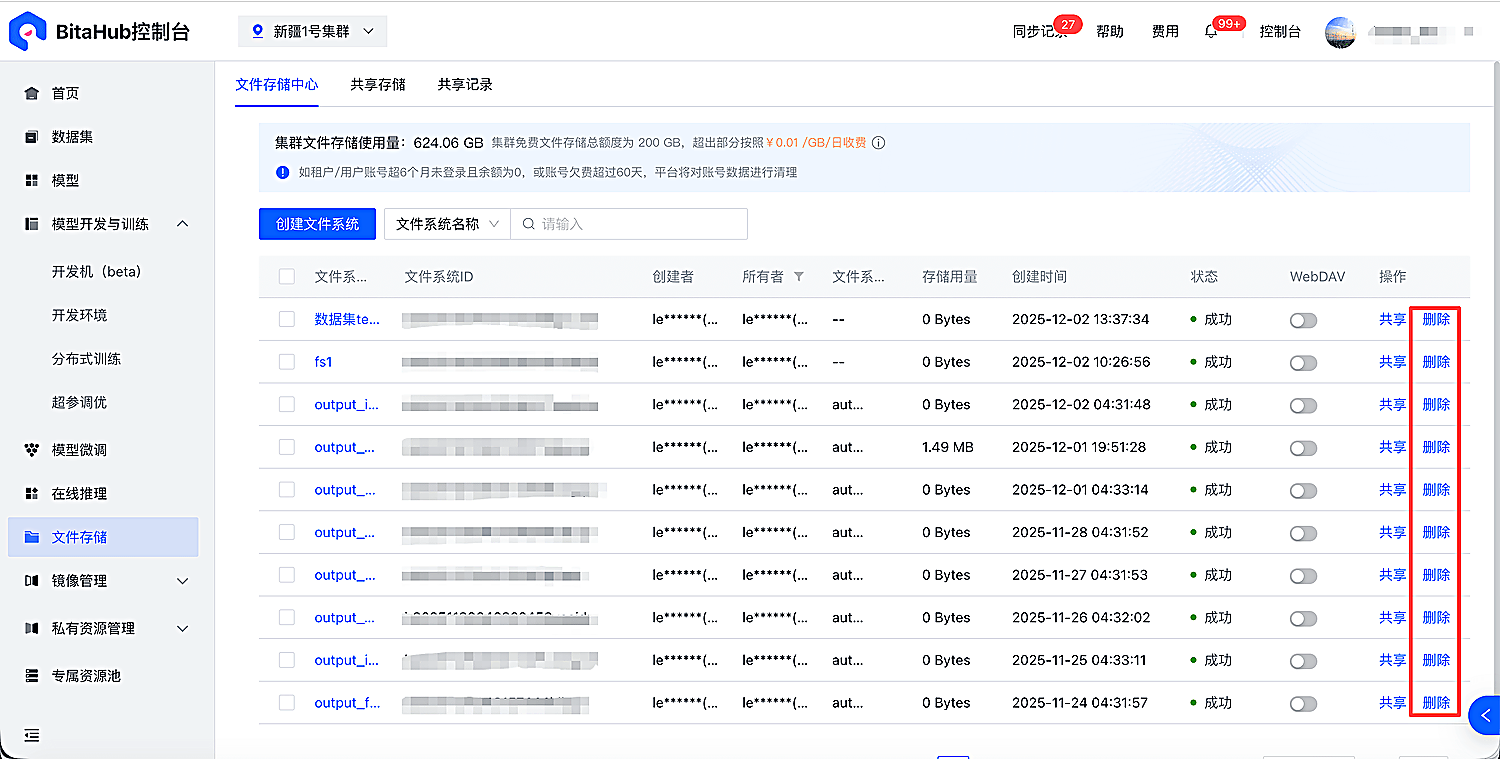
Task: Toggle WebDAV for the fs1 row
Action: [x=1303, y=363]
